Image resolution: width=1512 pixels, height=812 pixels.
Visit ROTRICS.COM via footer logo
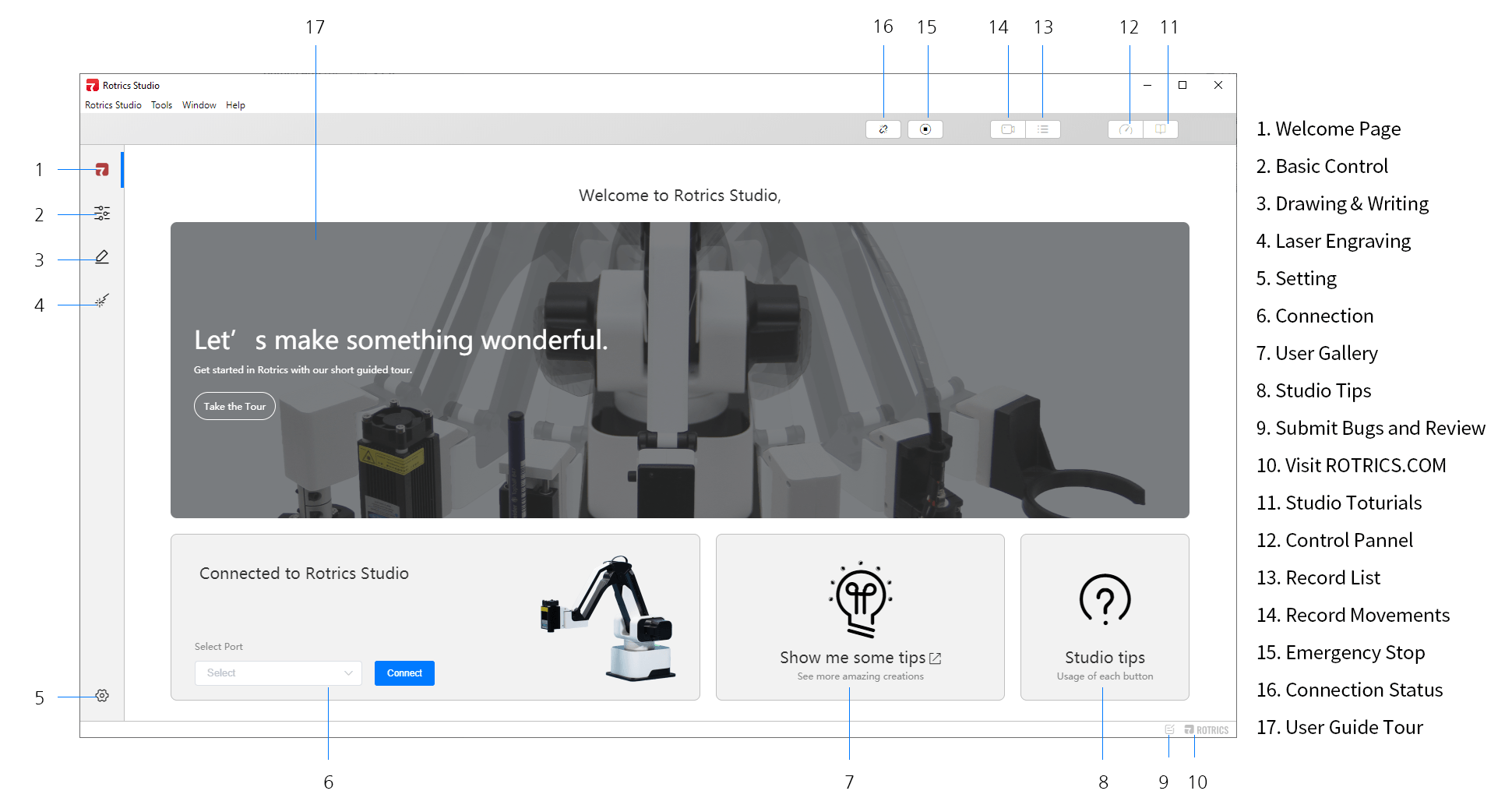pyautogui.click(x=1207, y=730)
